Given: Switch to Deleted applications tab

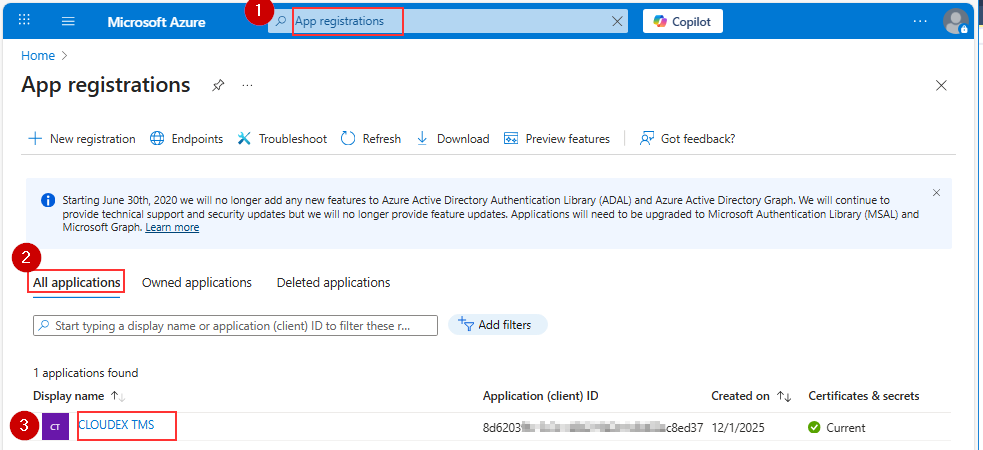Looking at the screenshot, I should click(333, 283).
